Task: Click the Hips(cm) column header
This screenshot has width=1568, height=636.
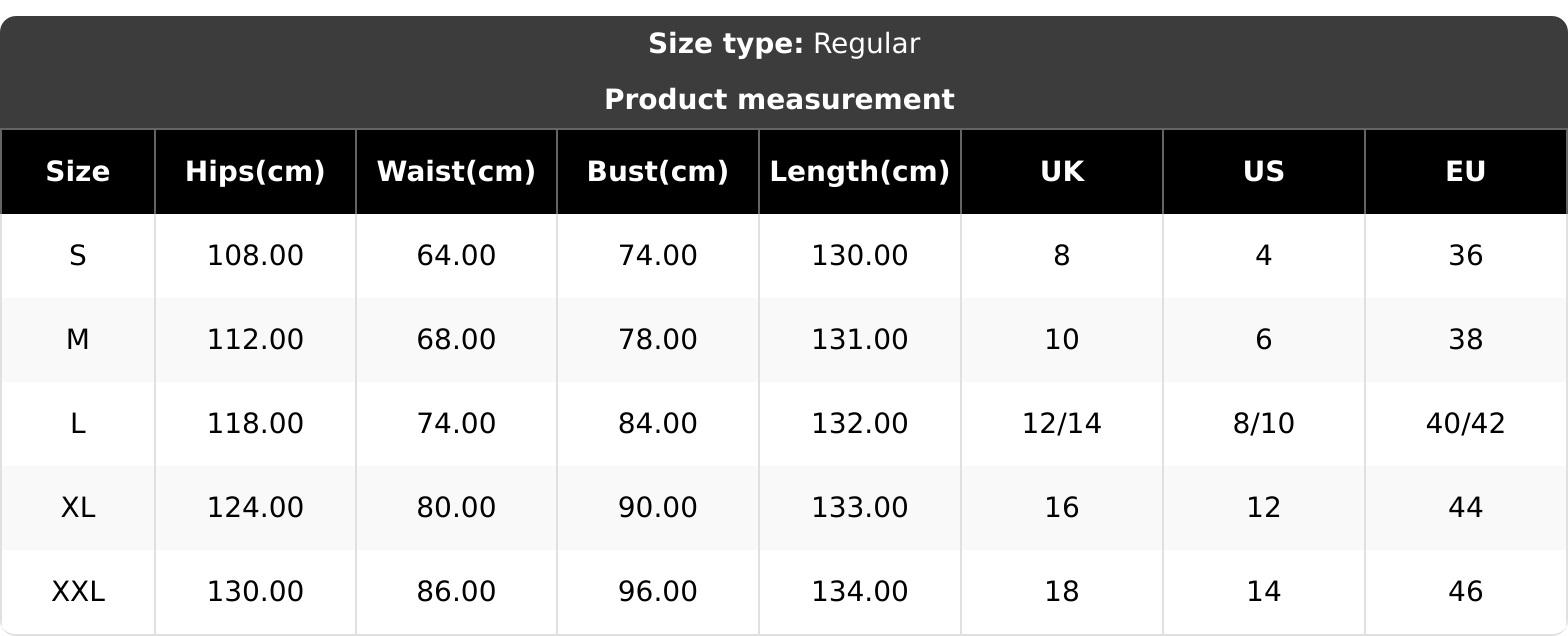Action: pyautogui.click(x=255, y=172)
